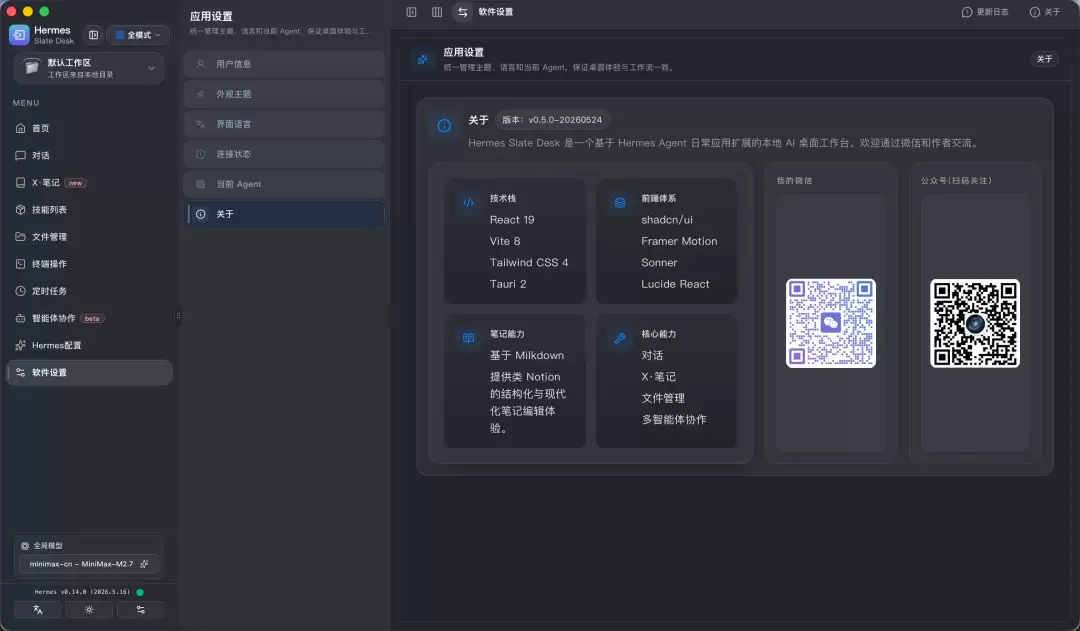1080x631 pixels.
Task: Click swap arrows icon before 软件设置 title
Action: [463, 12]
